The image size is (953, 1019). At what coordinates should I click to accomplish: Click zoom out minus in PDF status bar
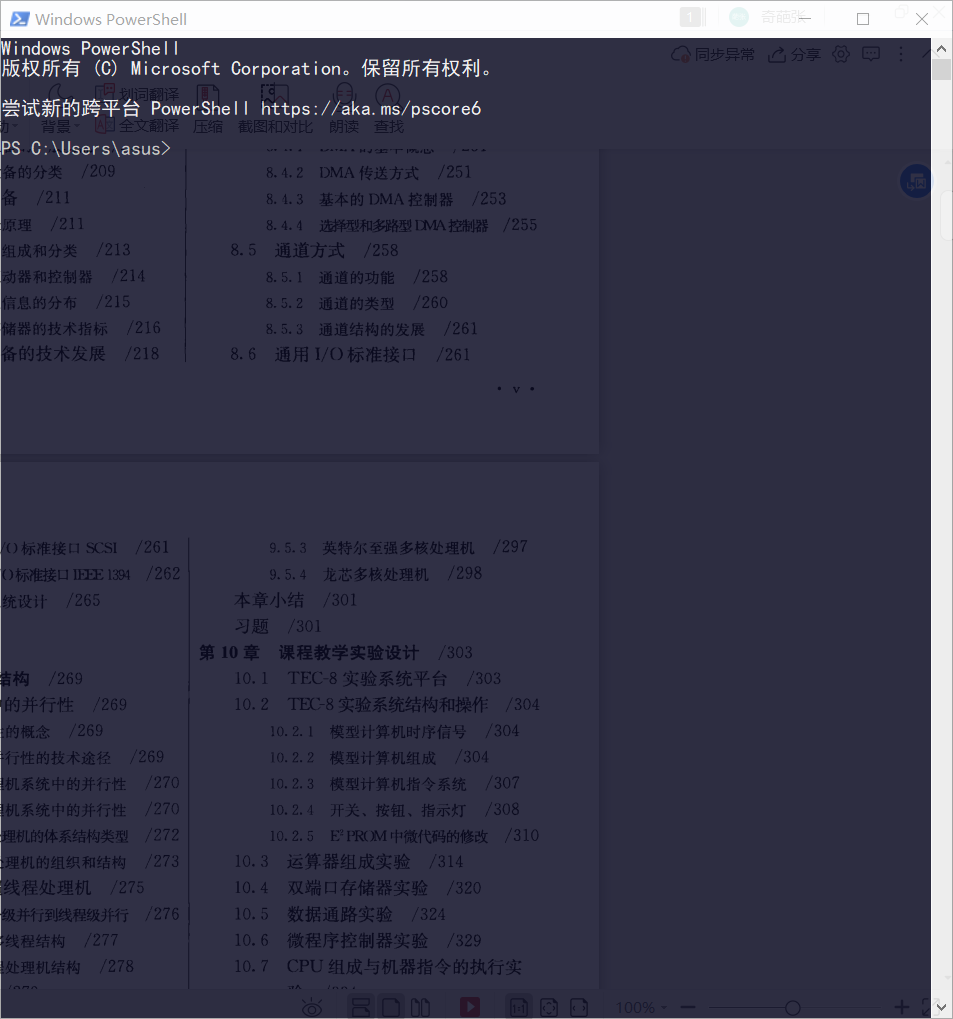pos(688,1008)
